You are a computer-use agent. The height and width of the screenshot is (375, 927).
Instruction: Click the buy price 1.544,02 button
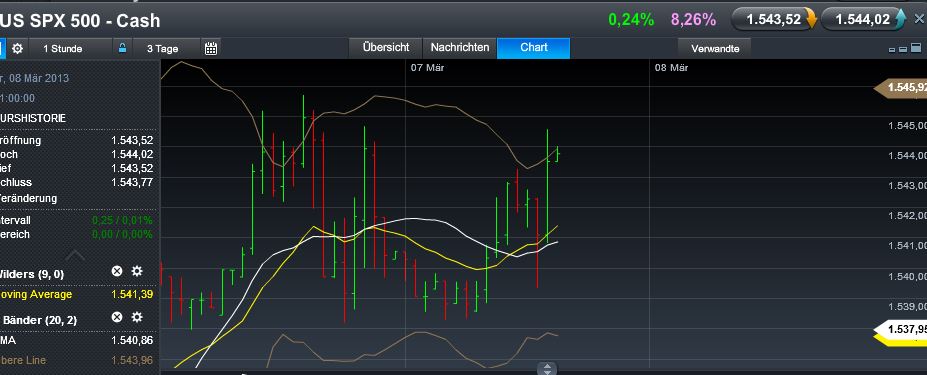[x=864, y=20]
